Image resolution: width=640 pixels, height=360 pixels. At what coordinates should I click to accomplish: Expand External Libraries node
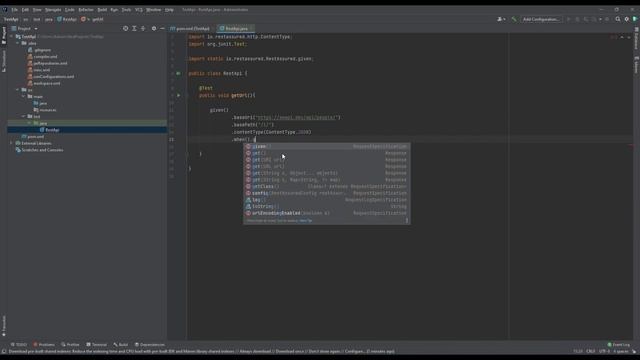coord(11,143)
